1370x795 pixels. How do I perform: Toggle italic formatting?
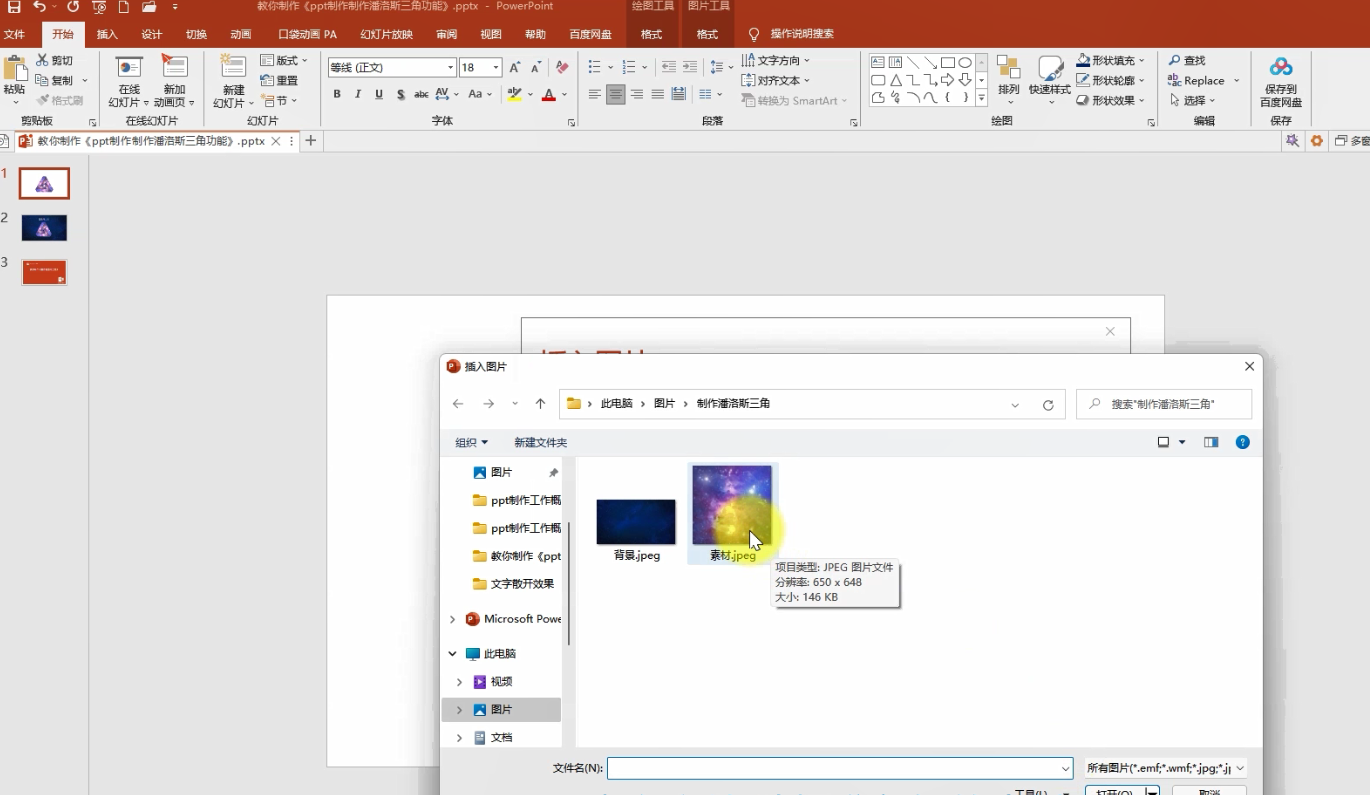click(x=358, y=95)
